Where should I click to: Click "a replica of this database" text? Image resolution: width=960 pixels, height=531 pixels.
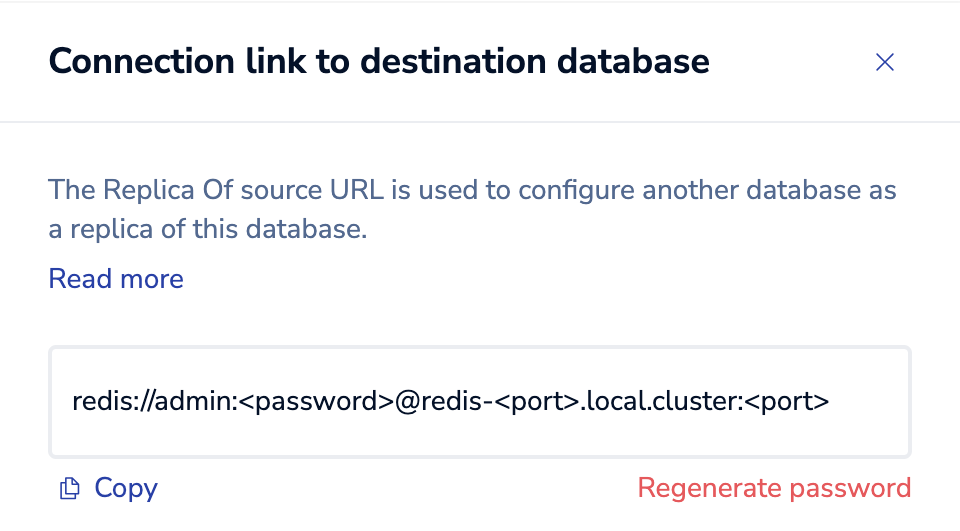[208, 230]
